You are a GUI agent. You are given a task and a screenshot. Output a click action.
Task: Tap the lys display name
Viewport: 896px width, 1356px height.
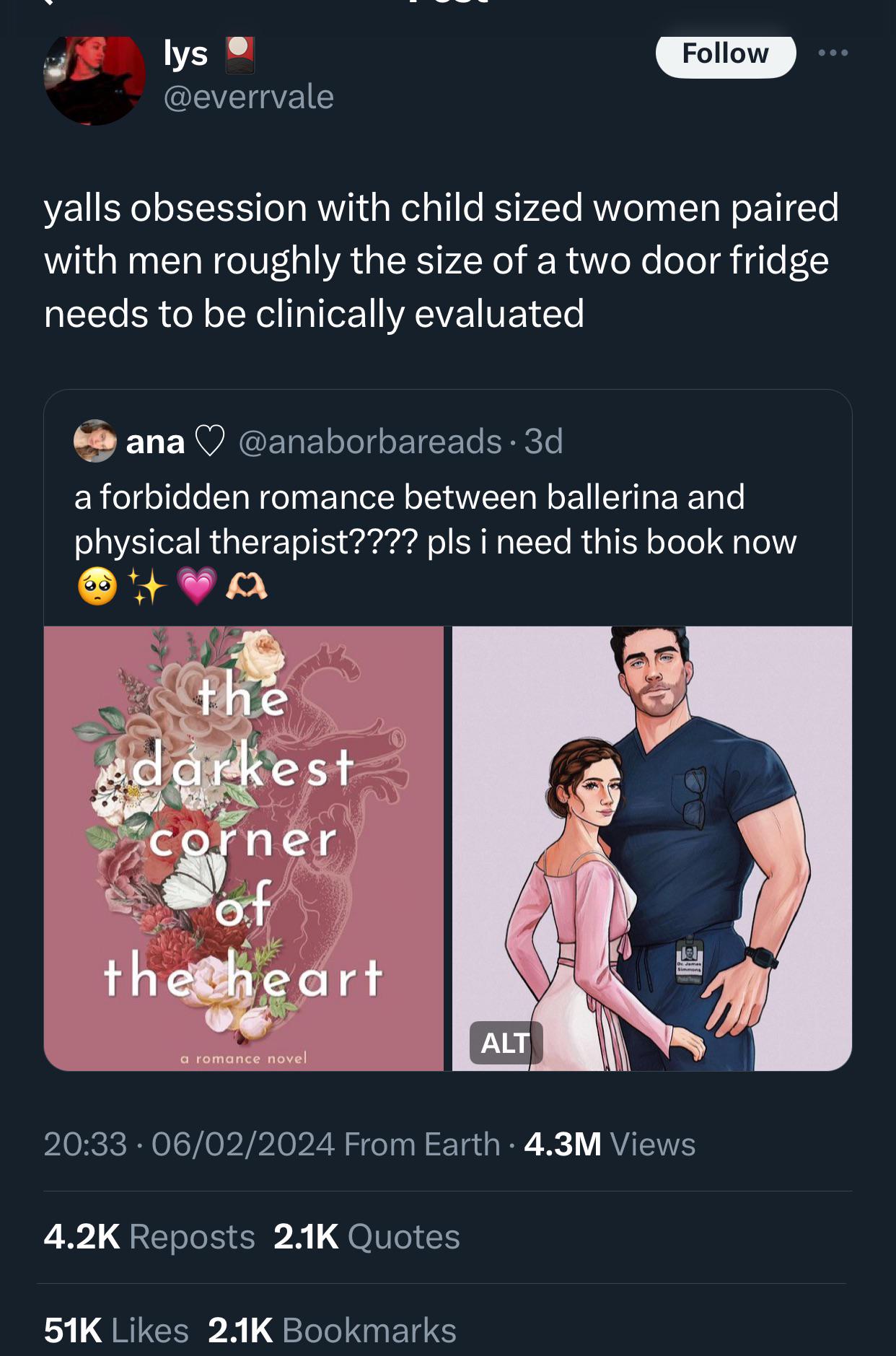coord(186,54)
